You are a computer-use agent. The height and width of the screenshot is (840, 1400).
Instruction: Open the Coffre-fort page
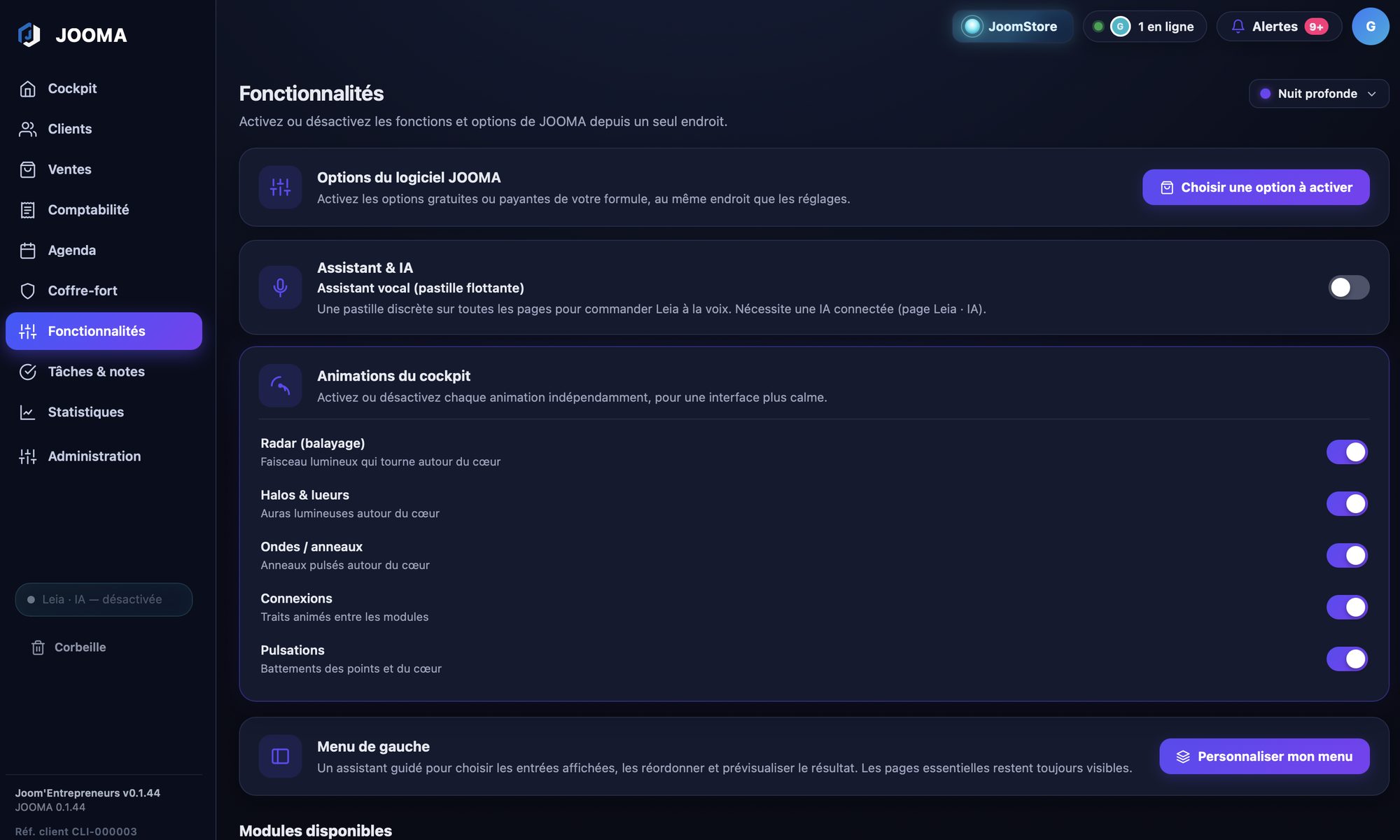[x=104, y=291]
